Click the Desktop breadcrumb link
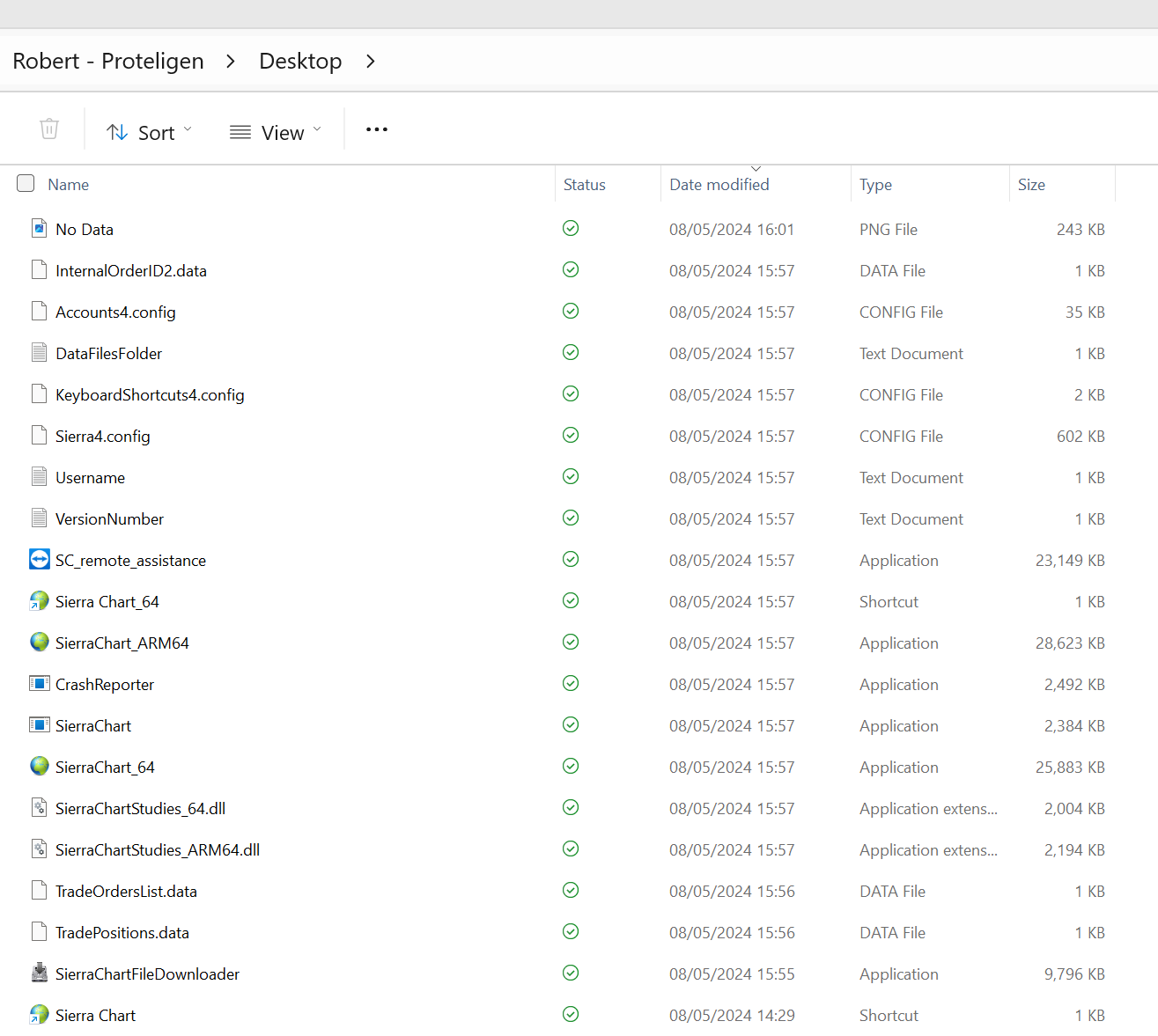Screen dimensions: 1158x1036 pos(300,61)
